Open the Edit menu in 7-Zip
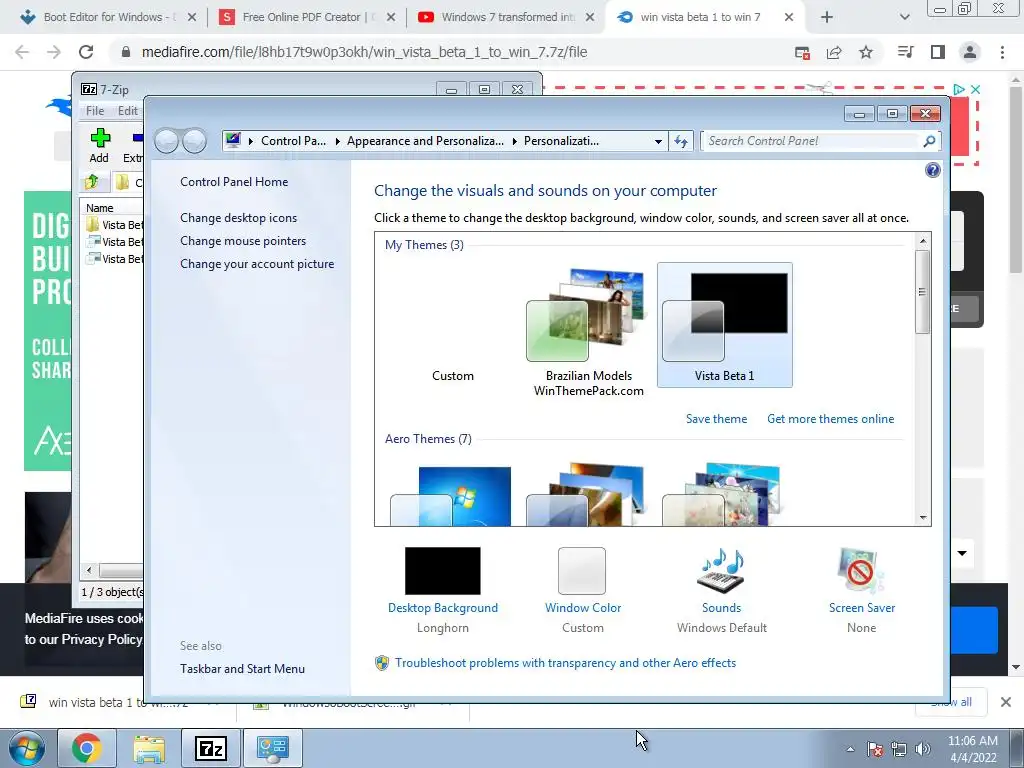The height and width of the screenshot is (768, 1024). click(128, 111)
